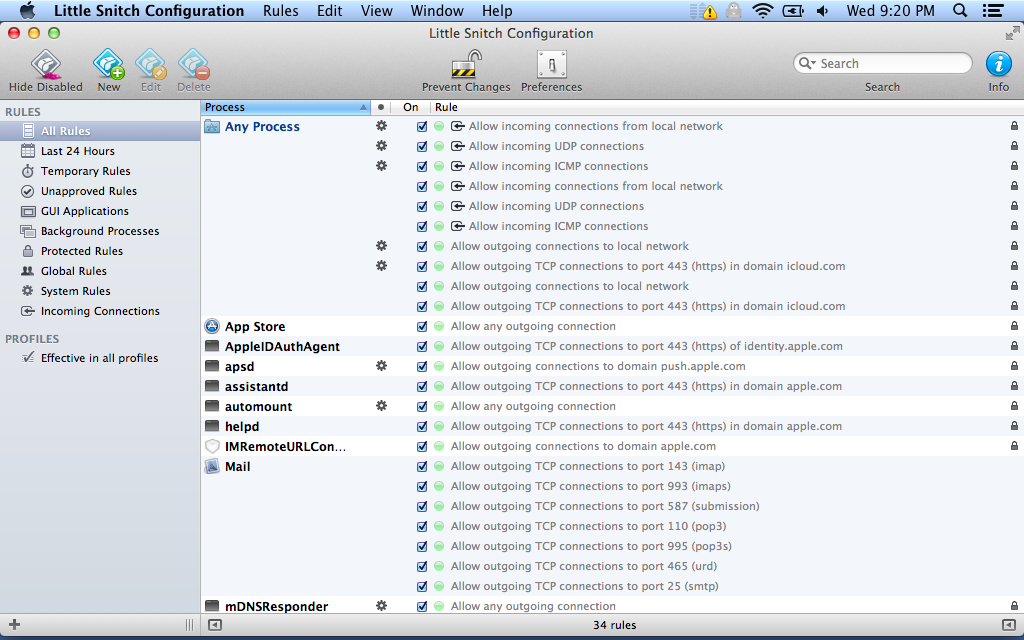The height and width of the screenshot is (640, 1024).
Task: Click the left pane toggle in status bar
Action: [214, 625]
